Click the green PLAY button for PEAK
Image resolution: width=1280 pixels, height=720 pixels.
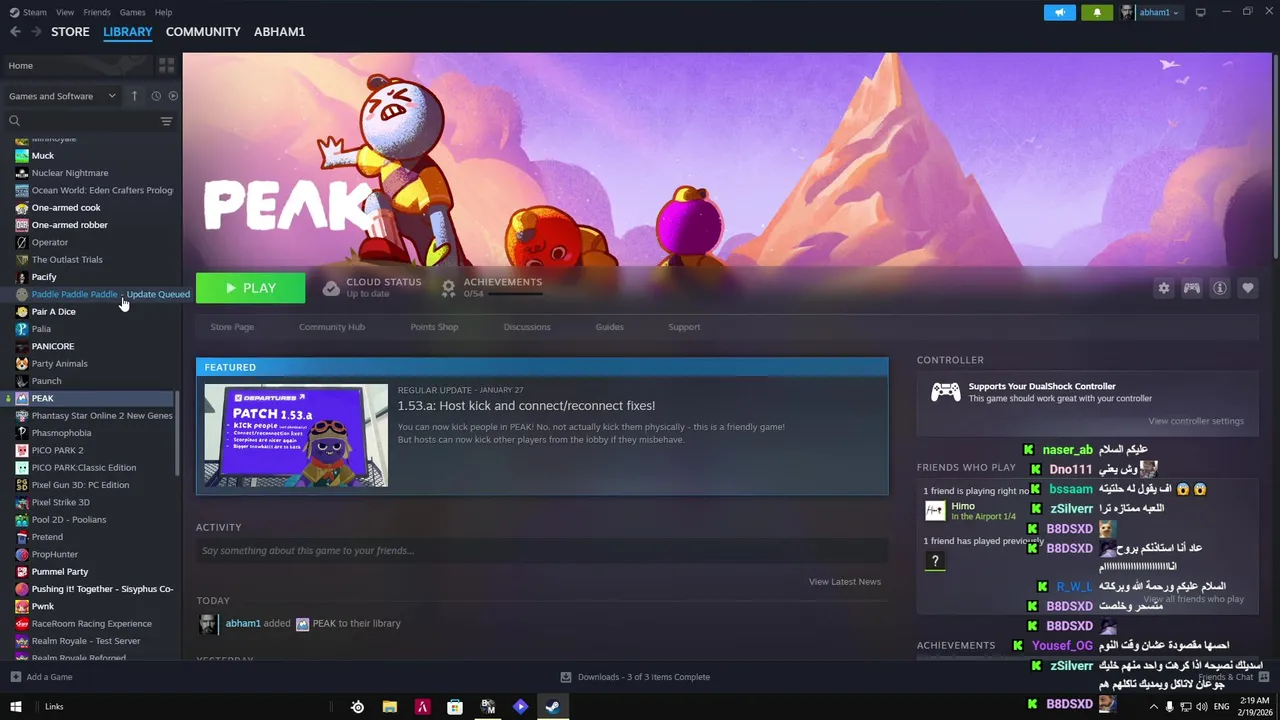coord(250,288)
